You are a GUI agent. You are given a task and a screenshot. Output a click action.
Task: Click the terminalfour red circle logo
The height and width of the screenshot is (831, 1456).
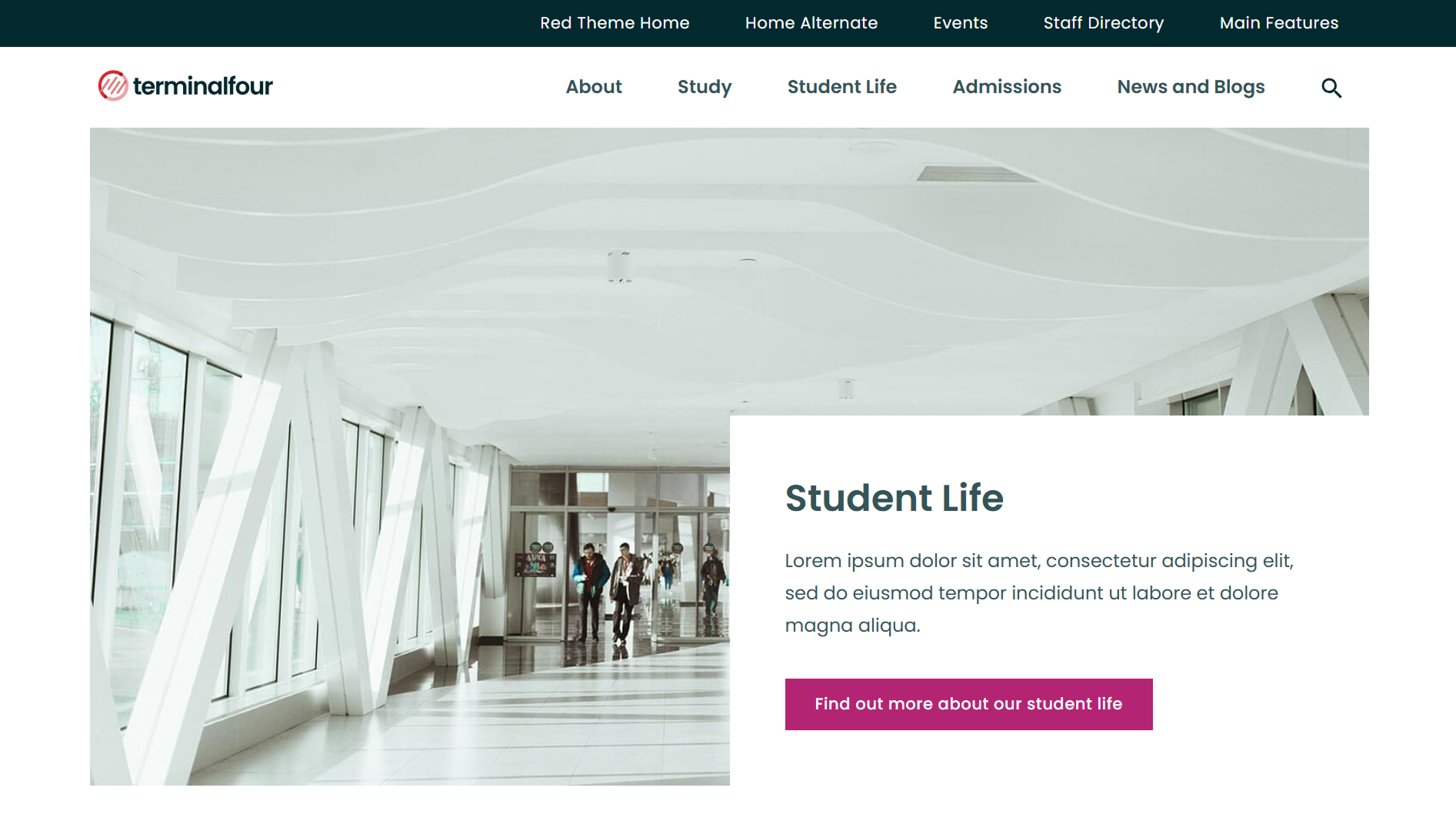pyautogui.click(x=113, y=85)
